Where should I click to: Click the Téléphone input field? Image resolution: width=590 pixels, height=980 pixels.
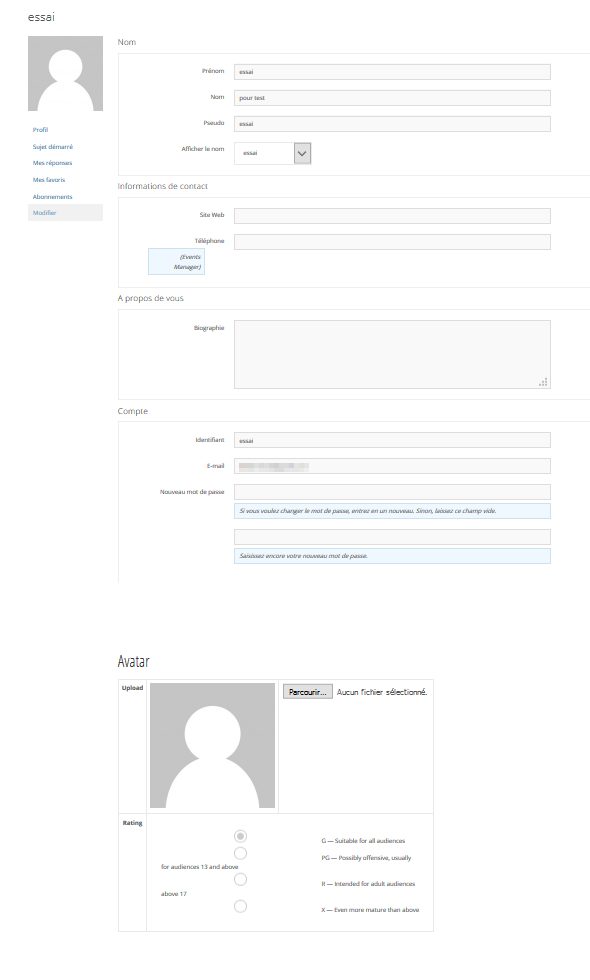click(392, 242)
